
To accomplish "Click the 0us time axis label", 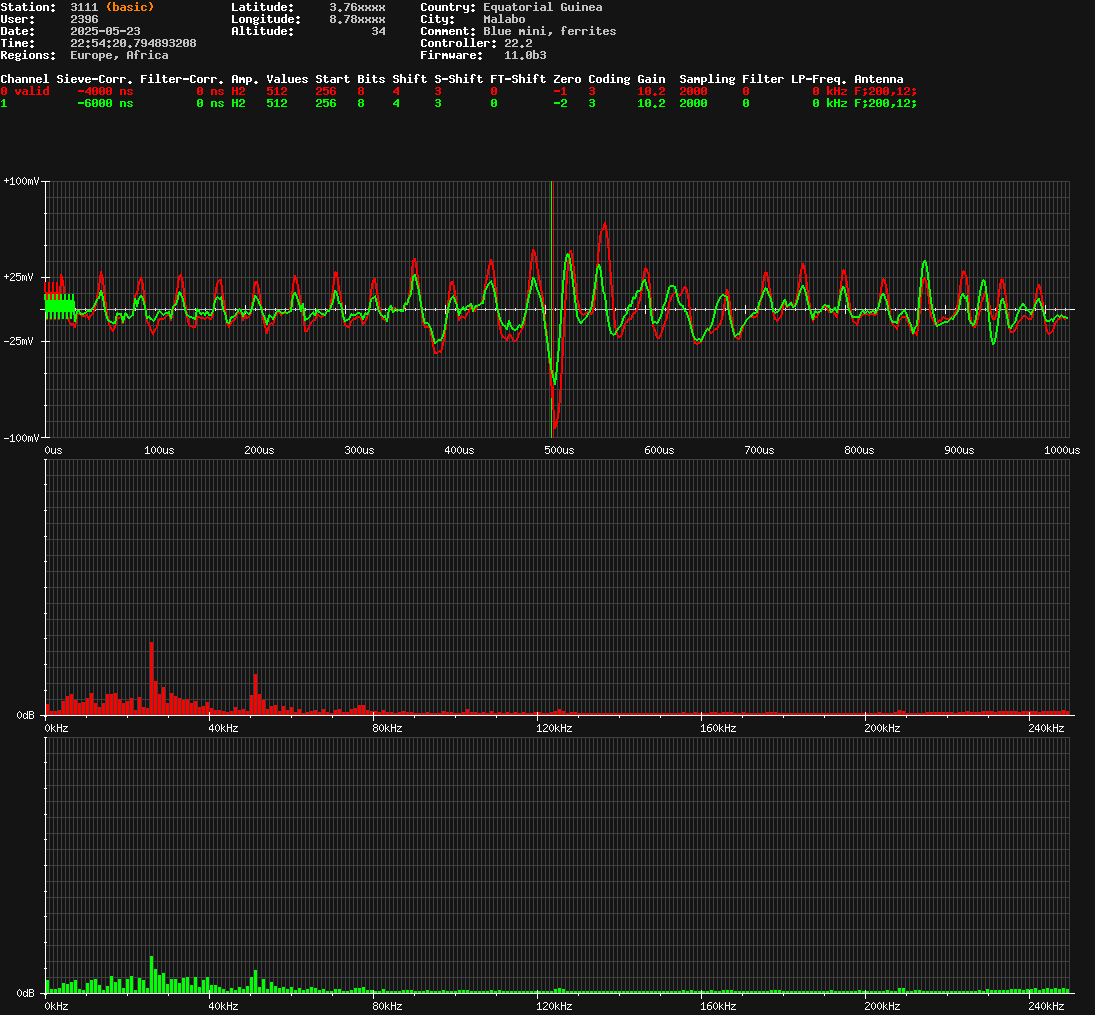I will point(53,450).
